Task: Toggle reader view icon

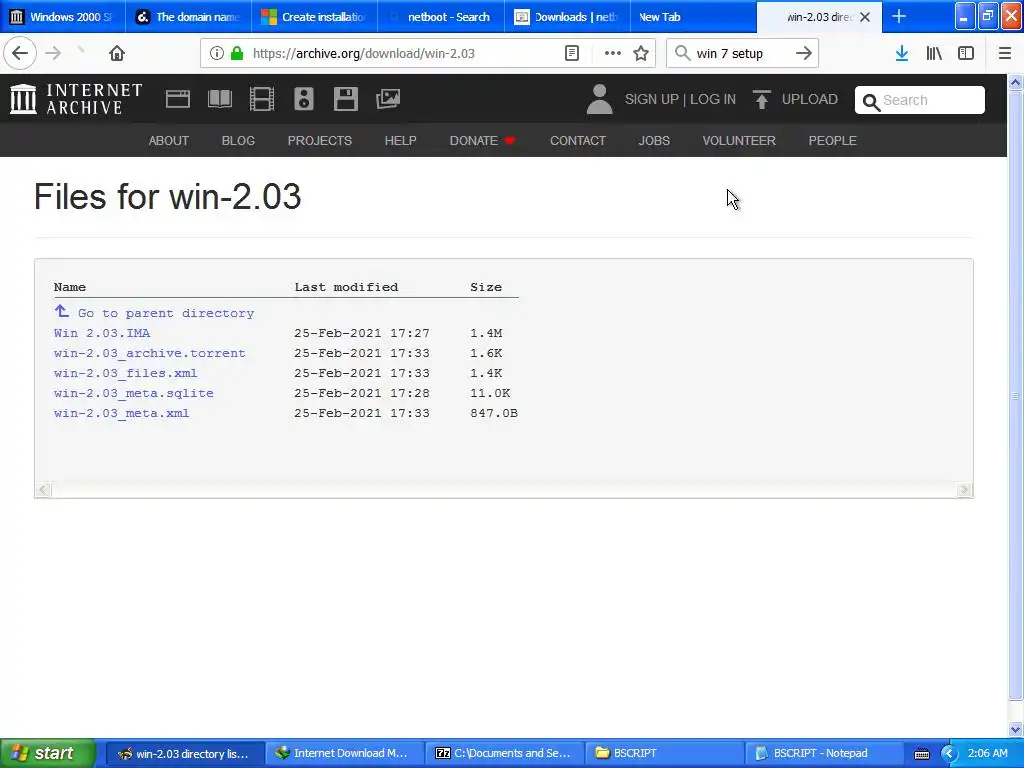Action: click(572, 54)
